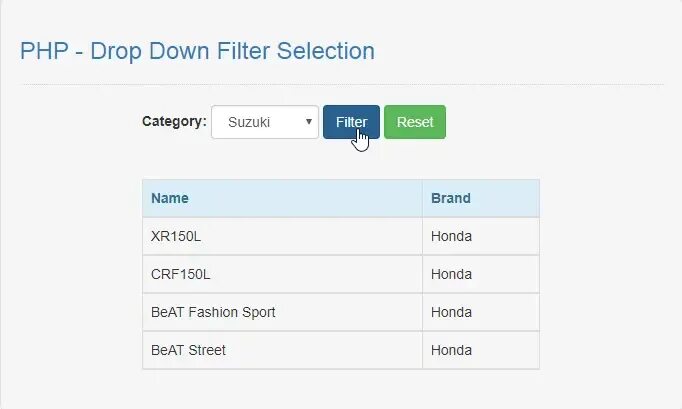The height and width of the screenshot is (409, 682).
Task: Click Honda brand in the XR150L row
Action: 451,236
